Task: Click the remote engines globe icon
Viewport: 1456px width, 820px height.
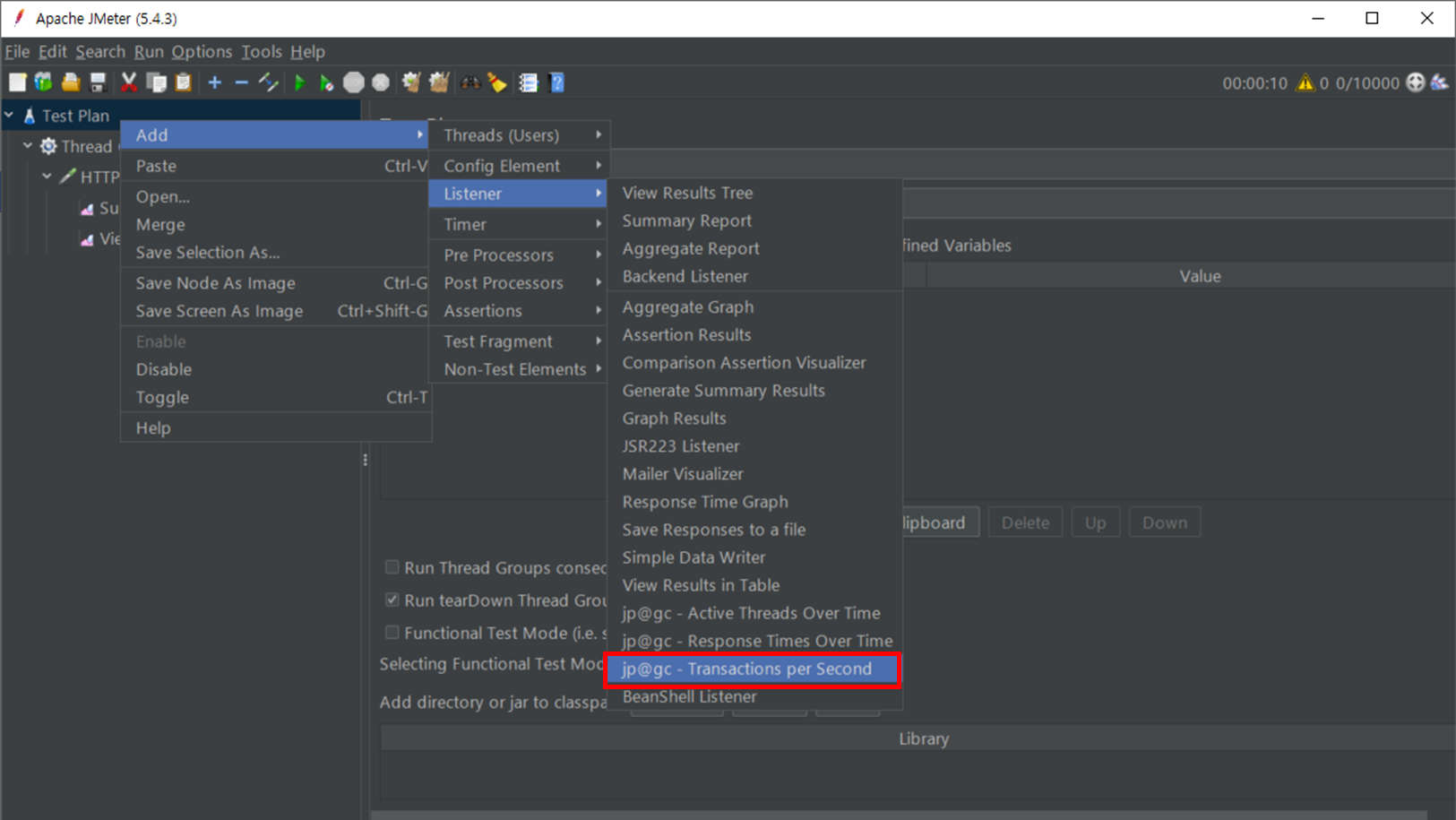Action: pos(1416,82)
